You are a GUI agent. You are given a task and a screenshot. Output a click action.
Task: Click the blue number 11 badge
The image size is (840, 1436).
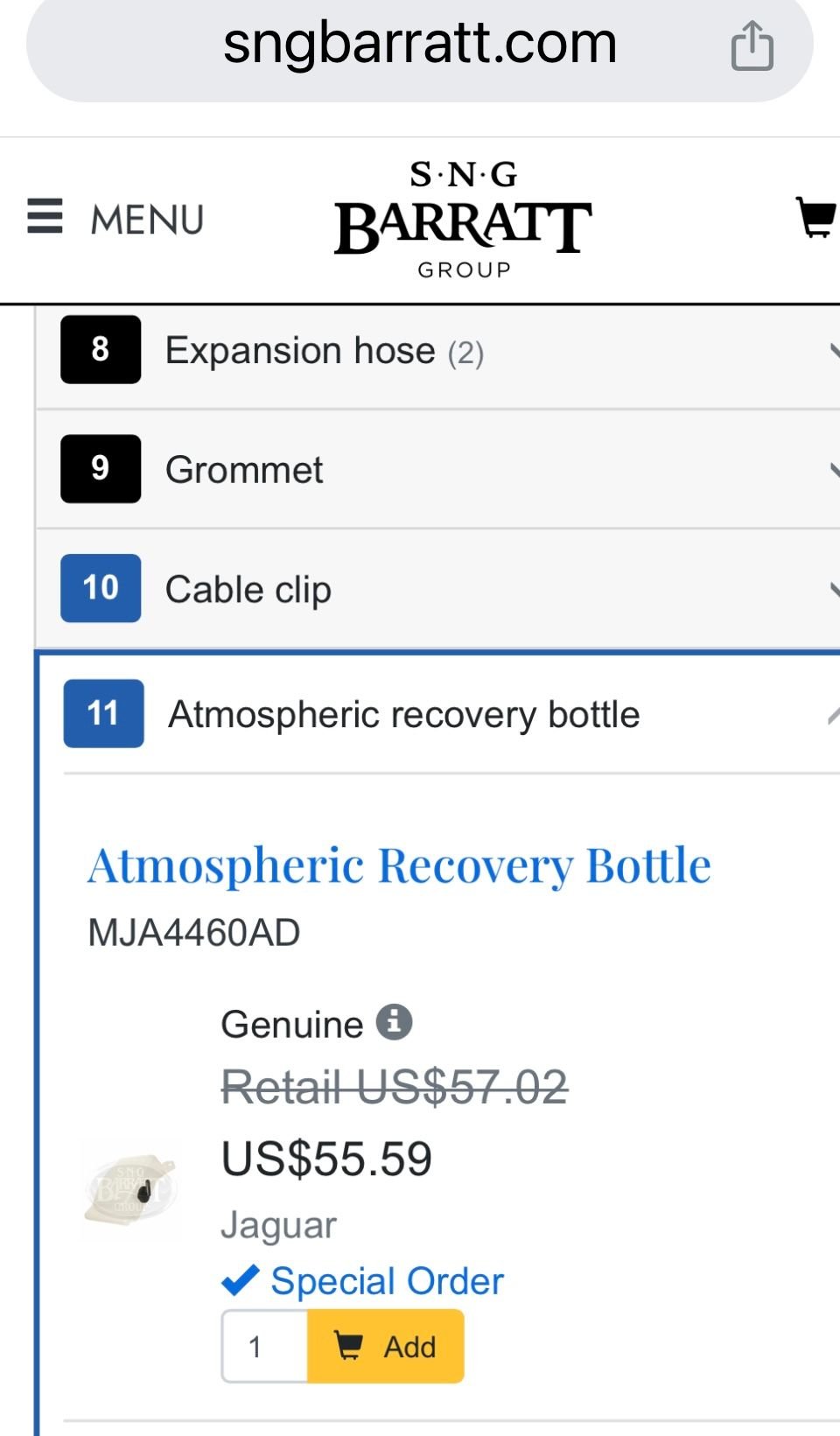pos(103,714)
